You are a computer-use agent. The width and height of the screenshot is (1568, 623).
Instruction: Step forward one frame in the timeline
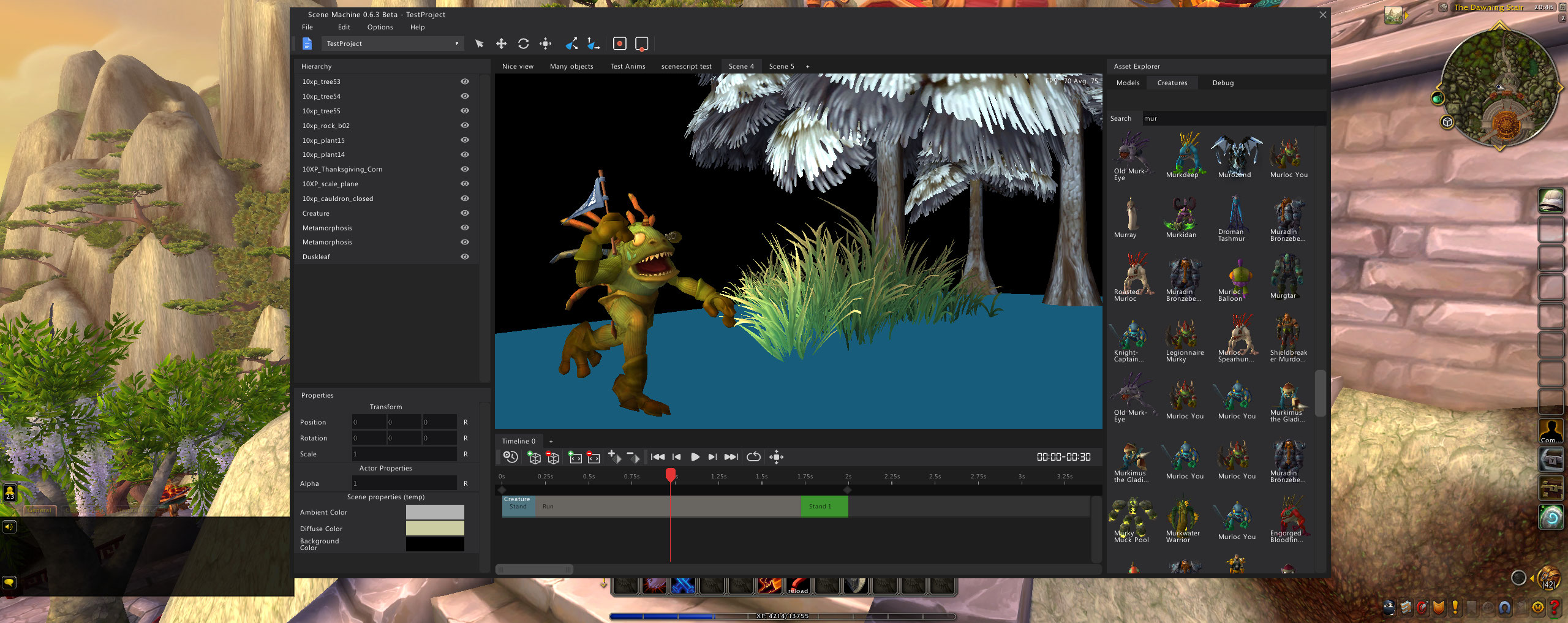(x=712, y=457)
